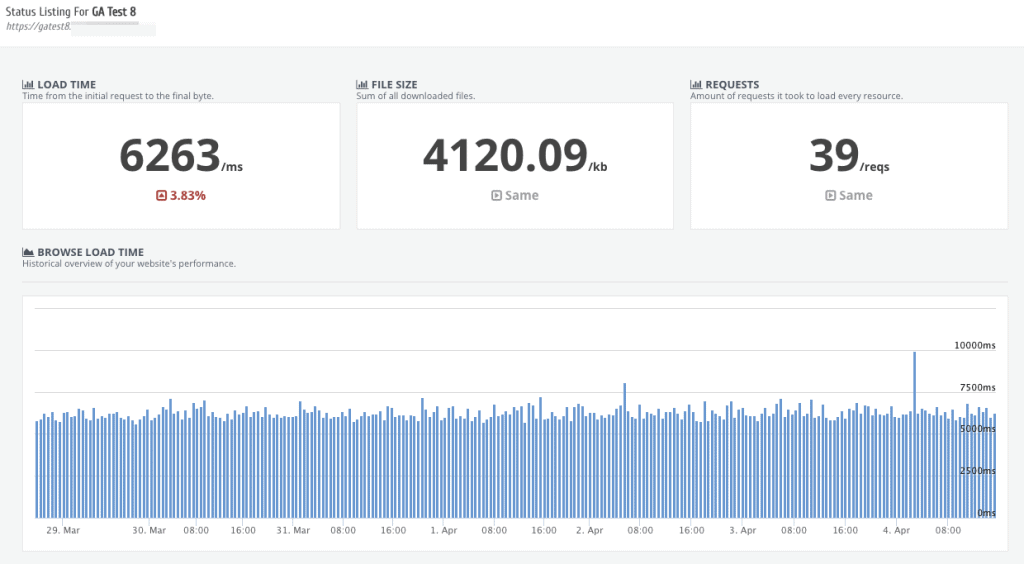The image size is (1024, 564).
Task: Open the https://gatest8 site URL link
Action: pyautogui.click(x=38, y=27)
